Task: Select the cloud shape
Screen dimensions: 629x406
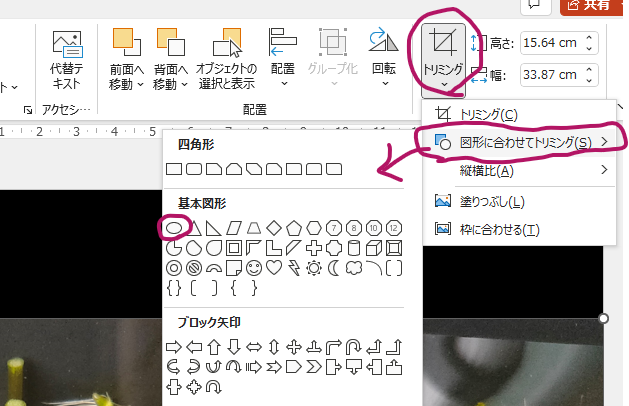Action: [354, 268]
